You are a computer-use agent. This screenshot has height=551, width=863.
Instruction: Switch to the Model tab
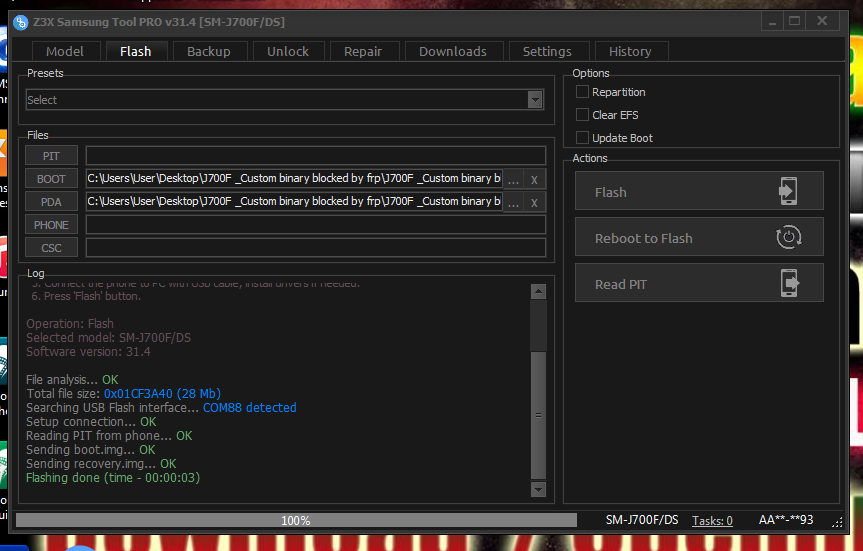pyautogui.click(x=65, y=51)
